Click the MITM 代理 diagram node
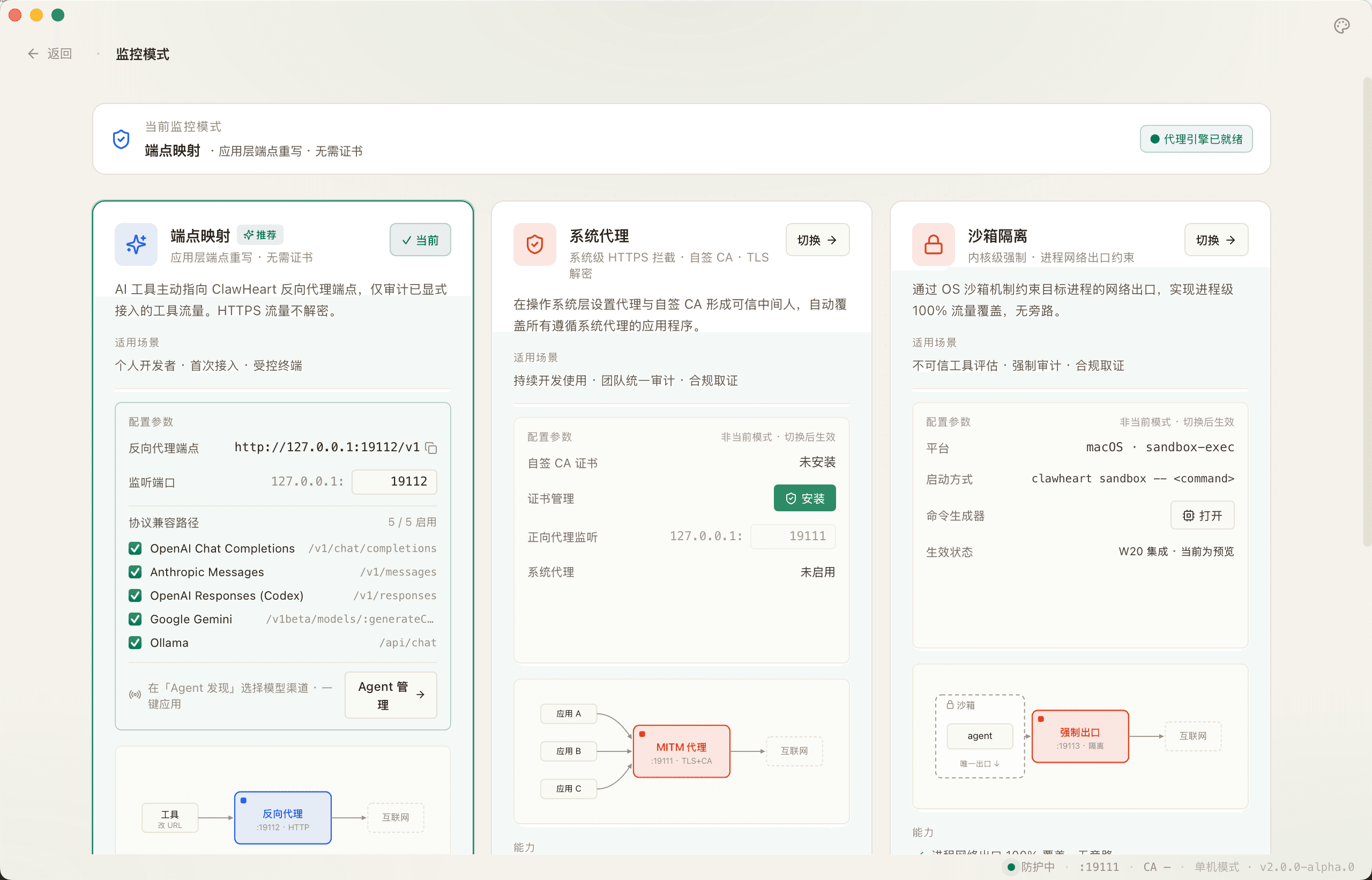The image size is (1372, 880). tap(681, 751)
